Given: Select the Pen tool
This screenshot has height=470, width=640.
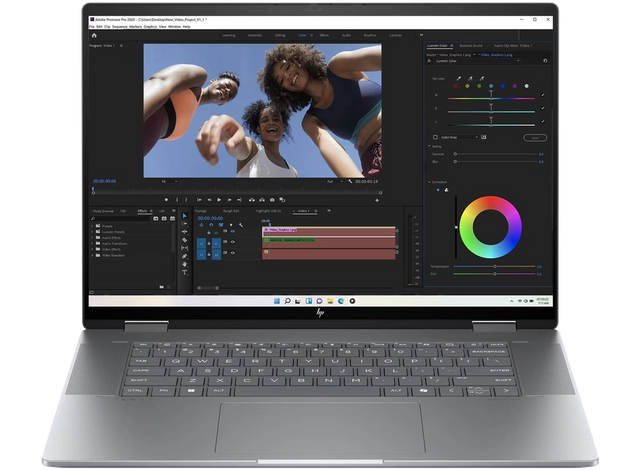Looking at the screenshot, I should tap(184, 256).
